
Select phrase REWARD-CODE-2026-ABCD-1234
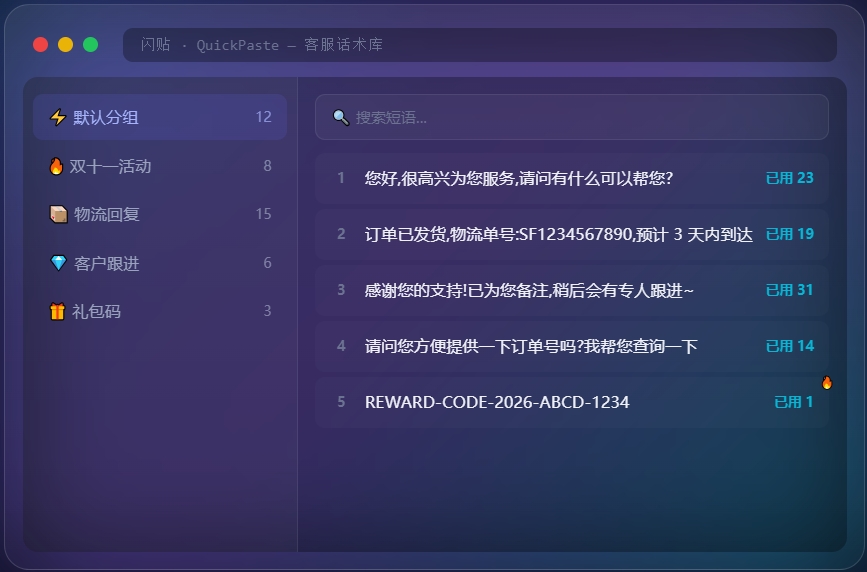click(x=572, y=402)
